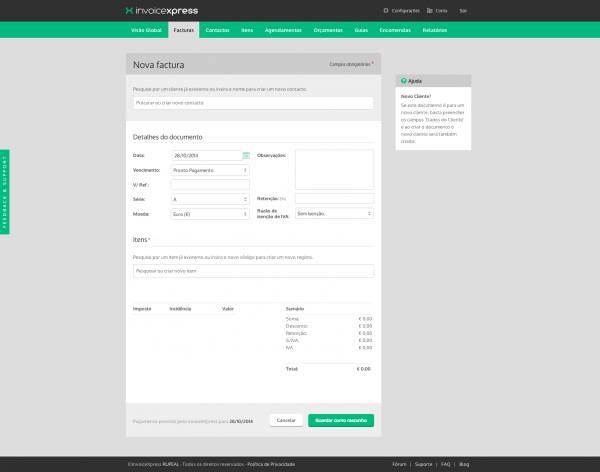Open Configurações link
Image resolution: width=600 pixels, height=472 pixels.
(x=406, y=11)
